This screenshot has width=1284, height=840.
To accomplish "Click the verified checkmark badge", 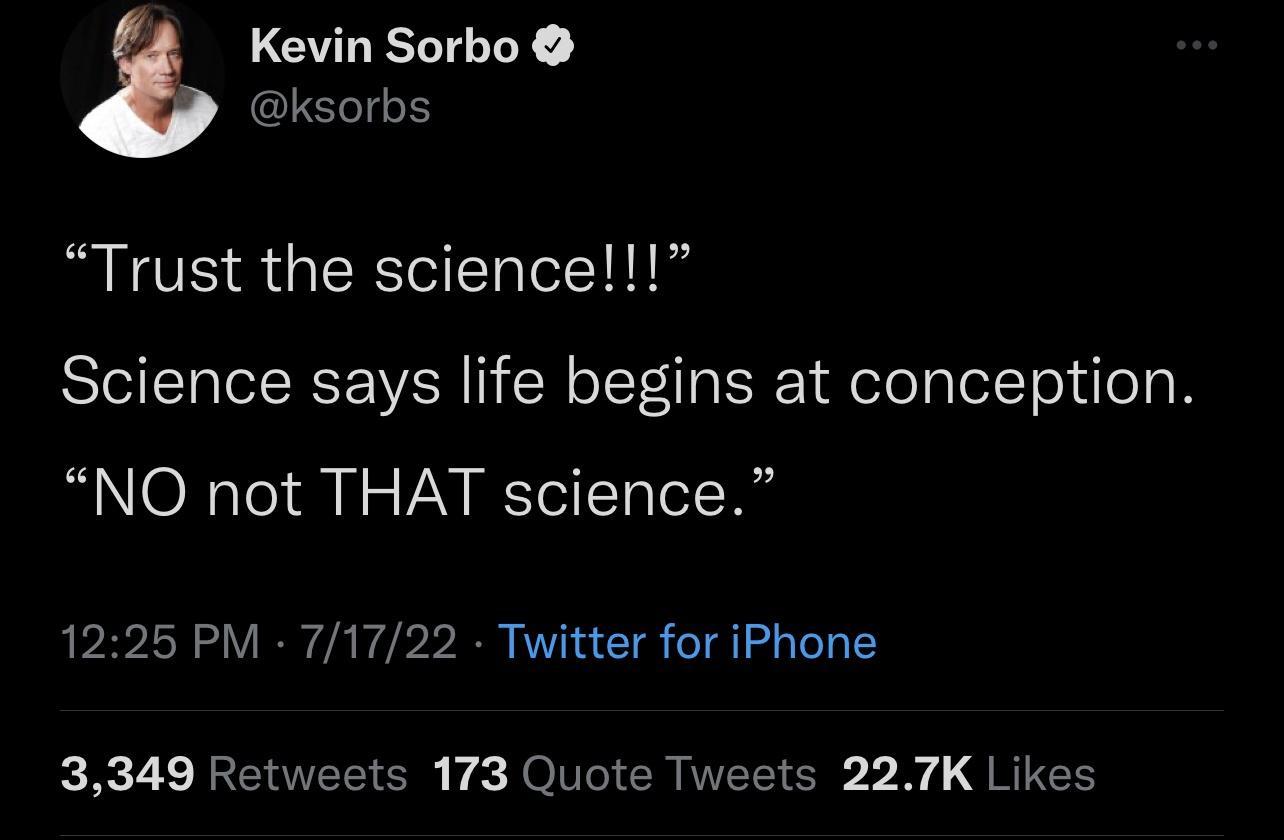I will click(552, 44).
